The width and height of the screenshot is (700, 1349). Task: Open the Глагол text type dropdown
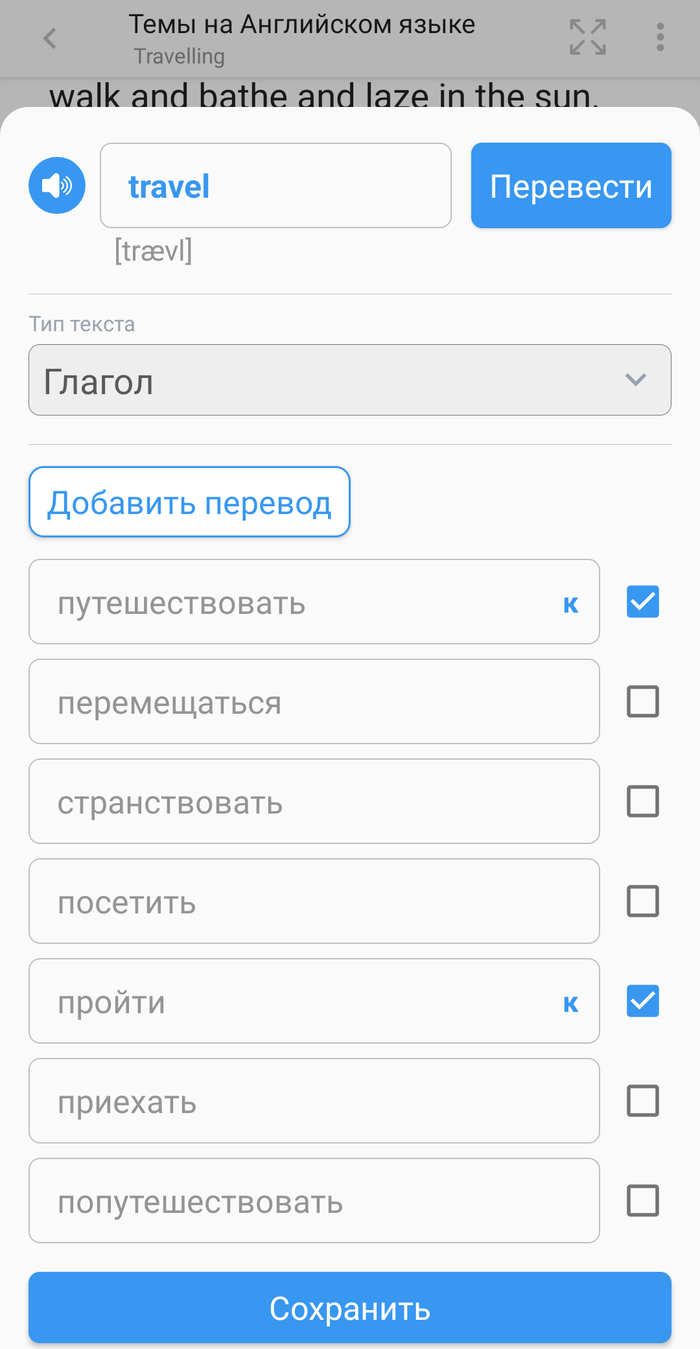click(x=349, y=380)
